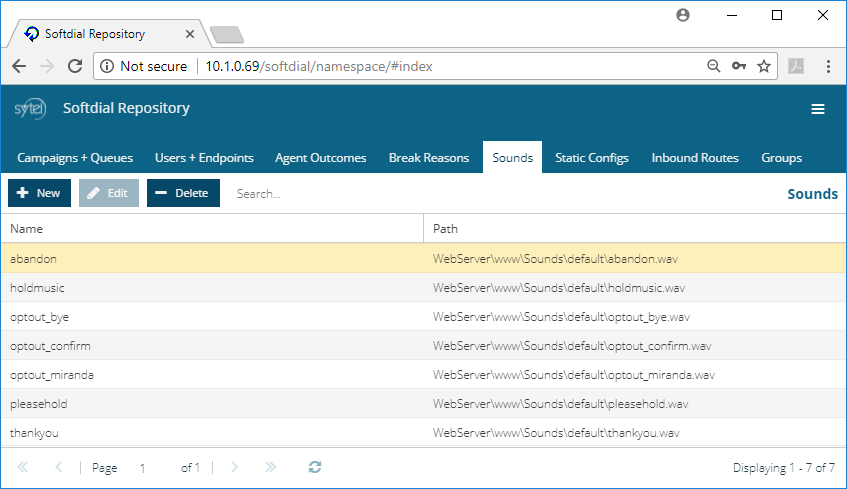Click the Delete button

(183, 193)
